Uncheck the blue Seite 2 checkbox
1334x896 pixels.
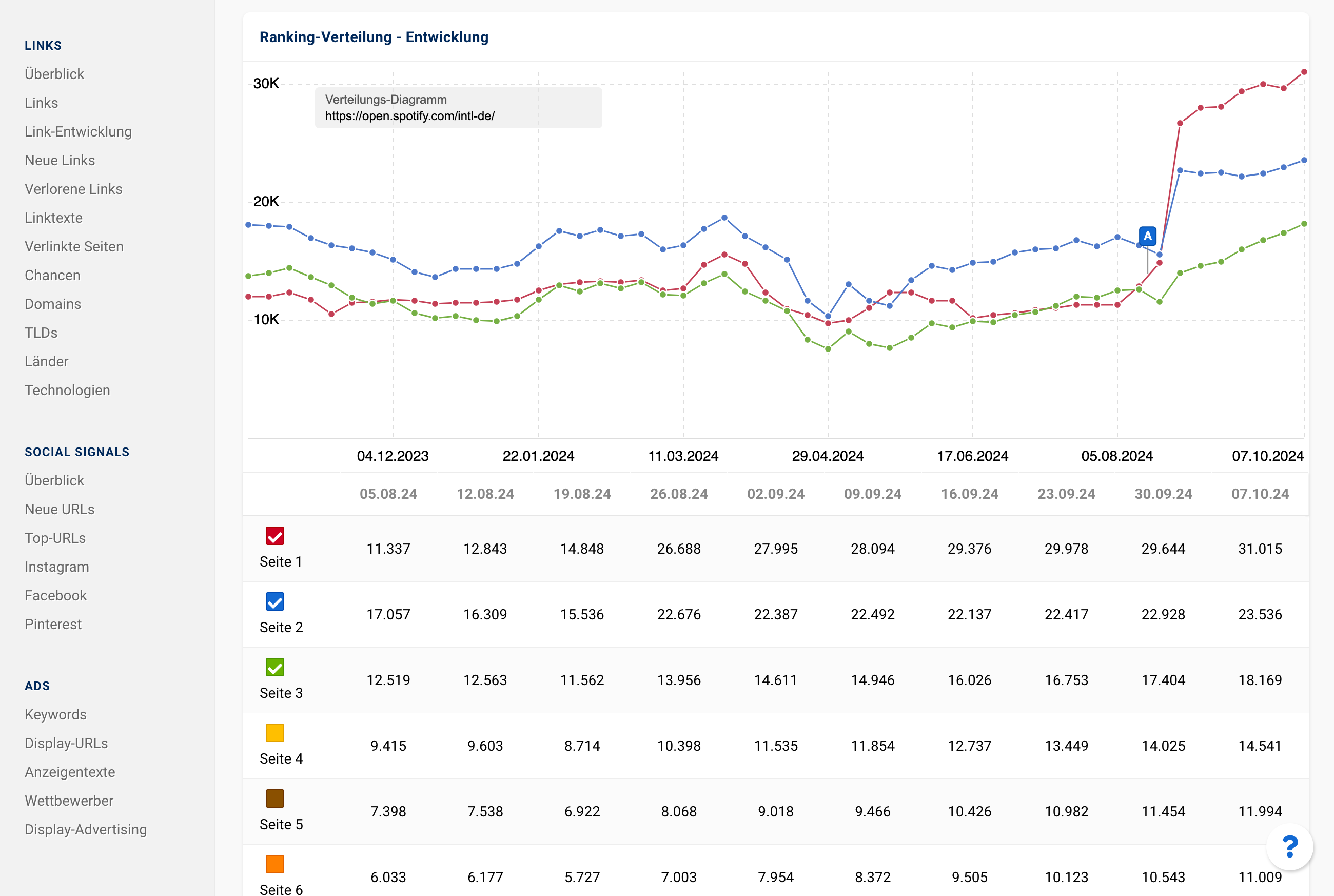tap(275, 601)
